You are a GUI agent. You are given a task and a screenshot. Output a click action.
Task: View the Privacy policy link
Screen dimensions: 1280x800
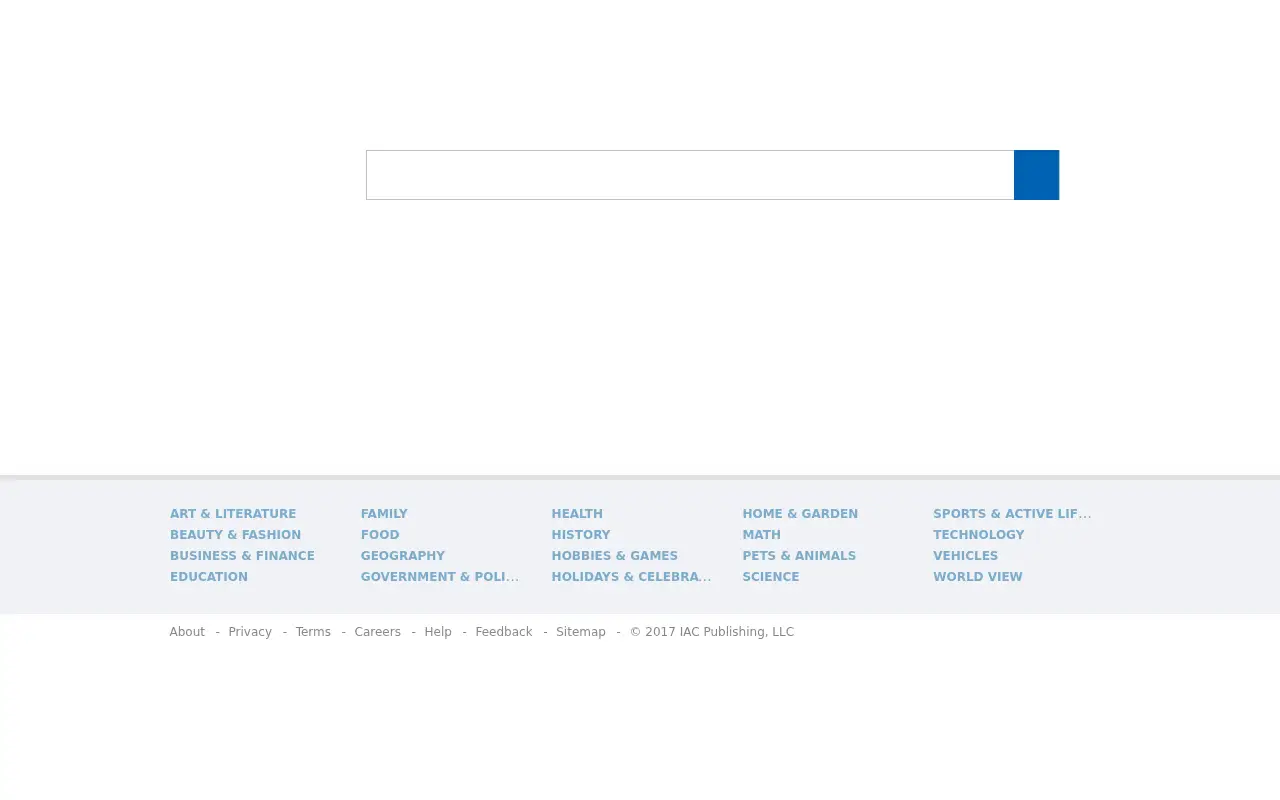250,632
